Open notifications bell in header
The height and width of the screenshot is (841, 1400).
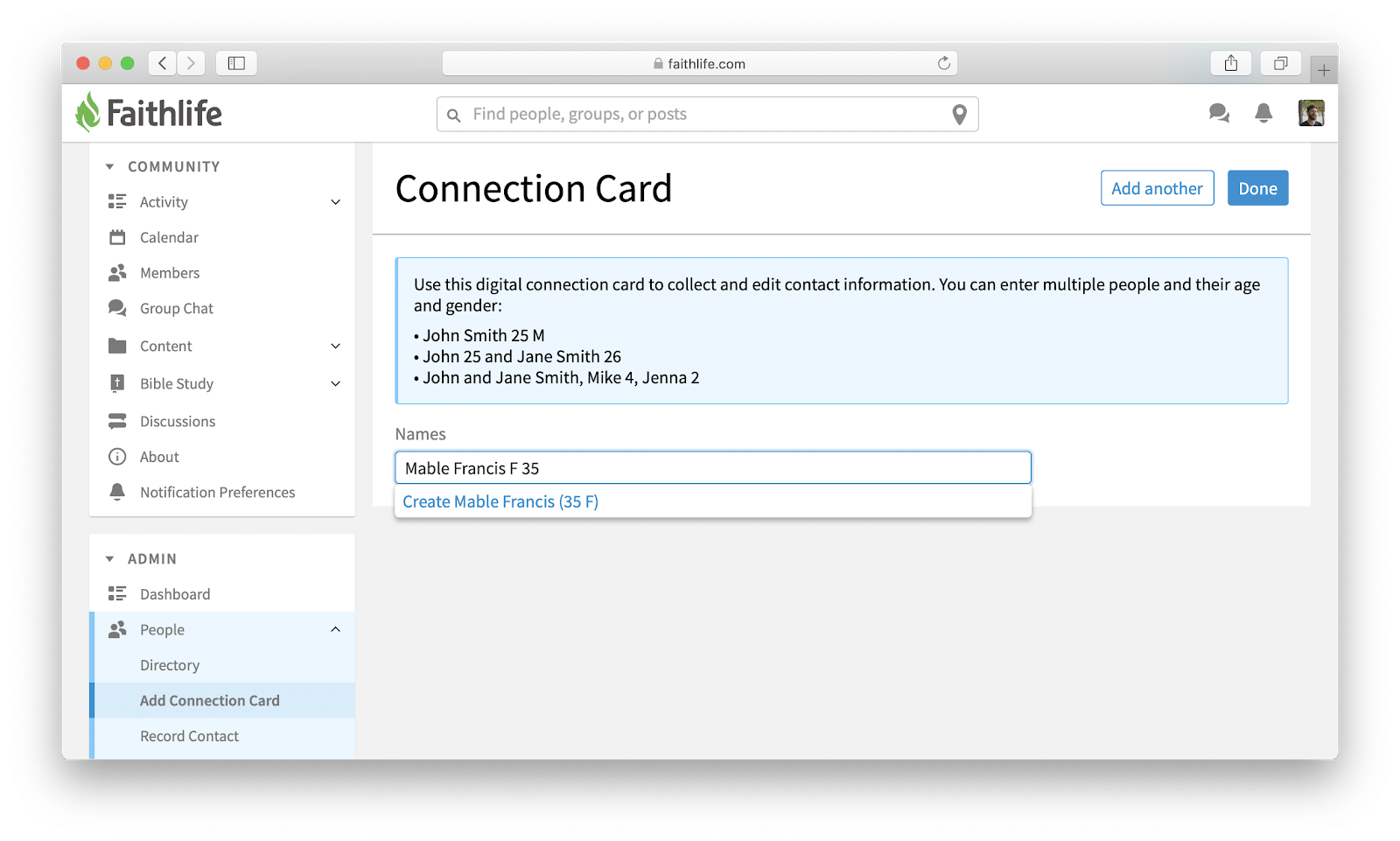tap(1263, 113)
